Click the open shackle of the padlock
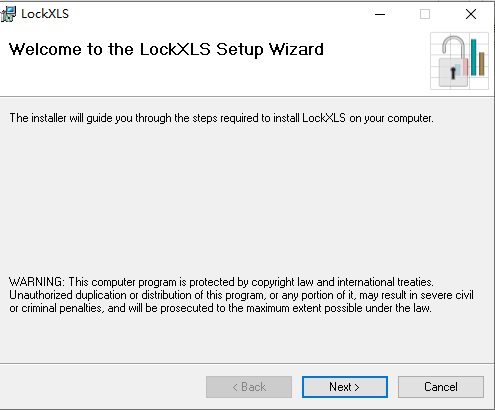This screenshot has width=495, height=410. pos(453,47)
